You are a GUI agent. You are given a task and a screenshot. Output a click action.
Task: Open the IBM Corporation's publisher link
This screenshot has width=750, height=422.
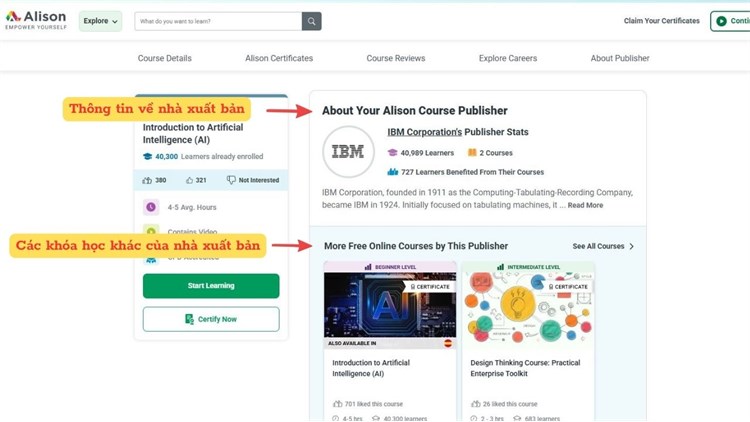click(424, 132)
